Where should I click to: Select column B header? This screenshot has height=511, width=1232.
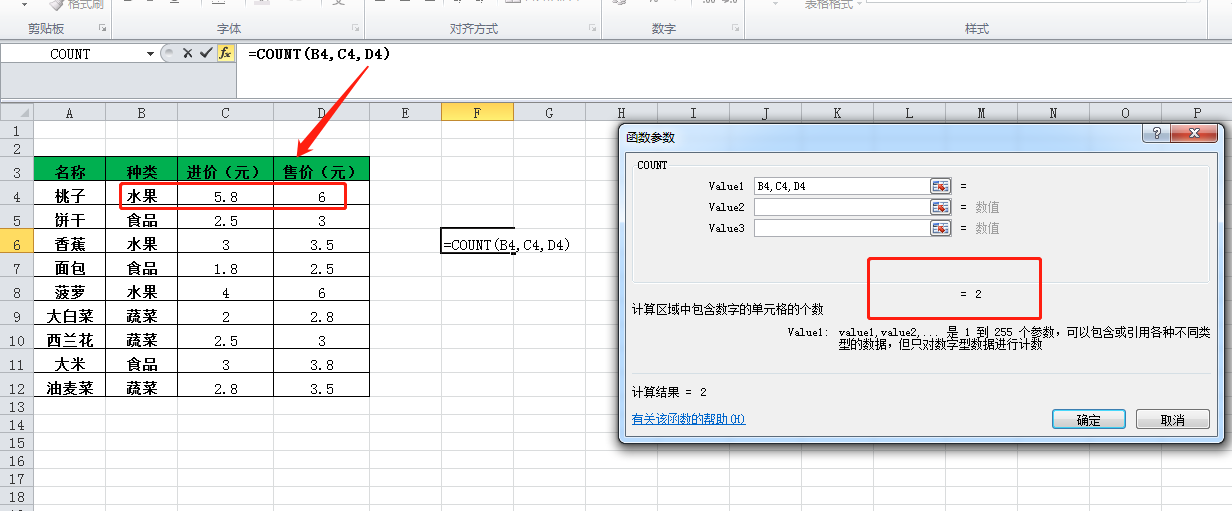click(x=141, y=113)
